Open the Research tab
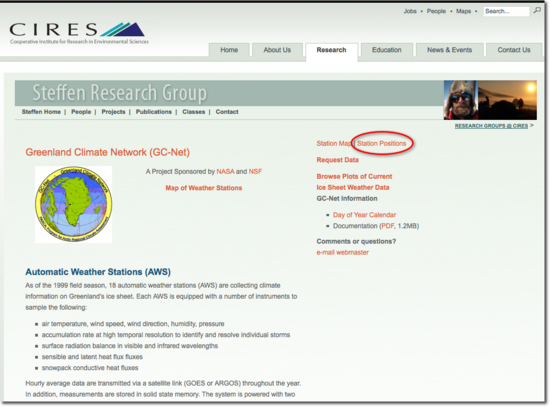The image size is (550, 407). pos(331,50)
